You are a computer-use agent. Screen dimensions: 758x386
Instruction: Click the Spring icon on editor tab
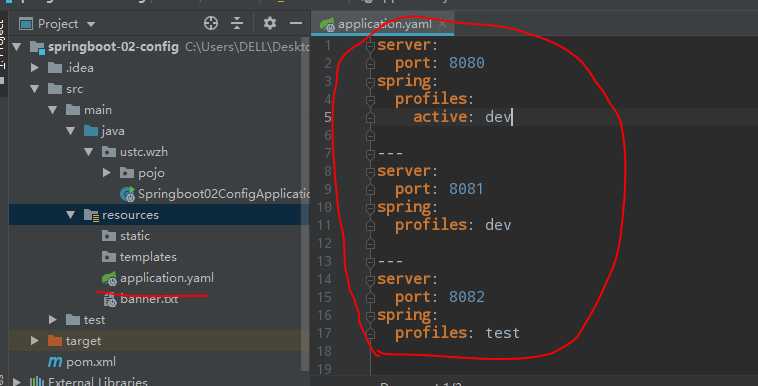click(x=327, y=24)
